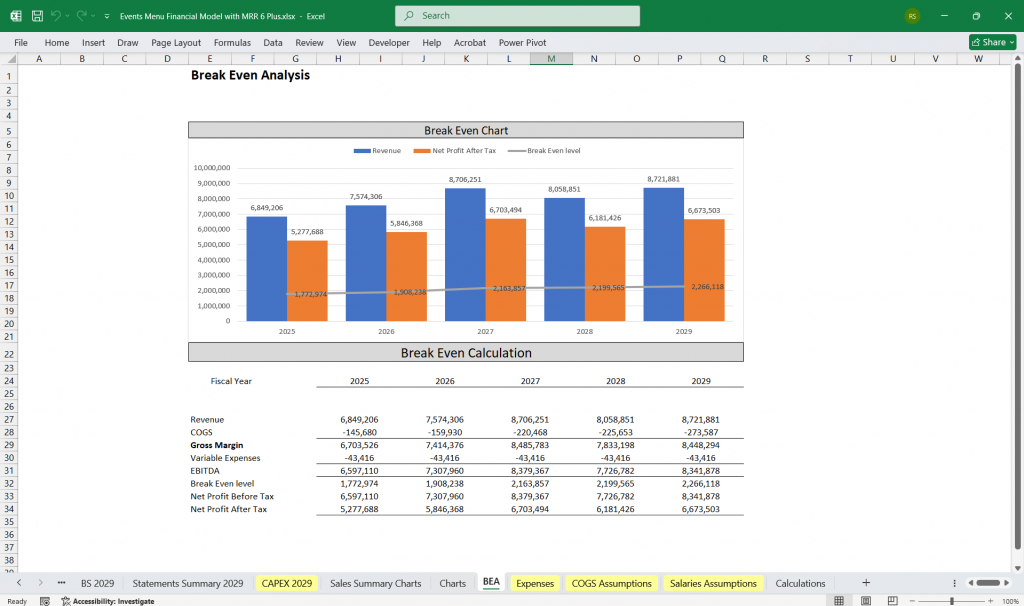Click the Undo icon
This screenshot has width=1024, height=606.
click(57, 16)
